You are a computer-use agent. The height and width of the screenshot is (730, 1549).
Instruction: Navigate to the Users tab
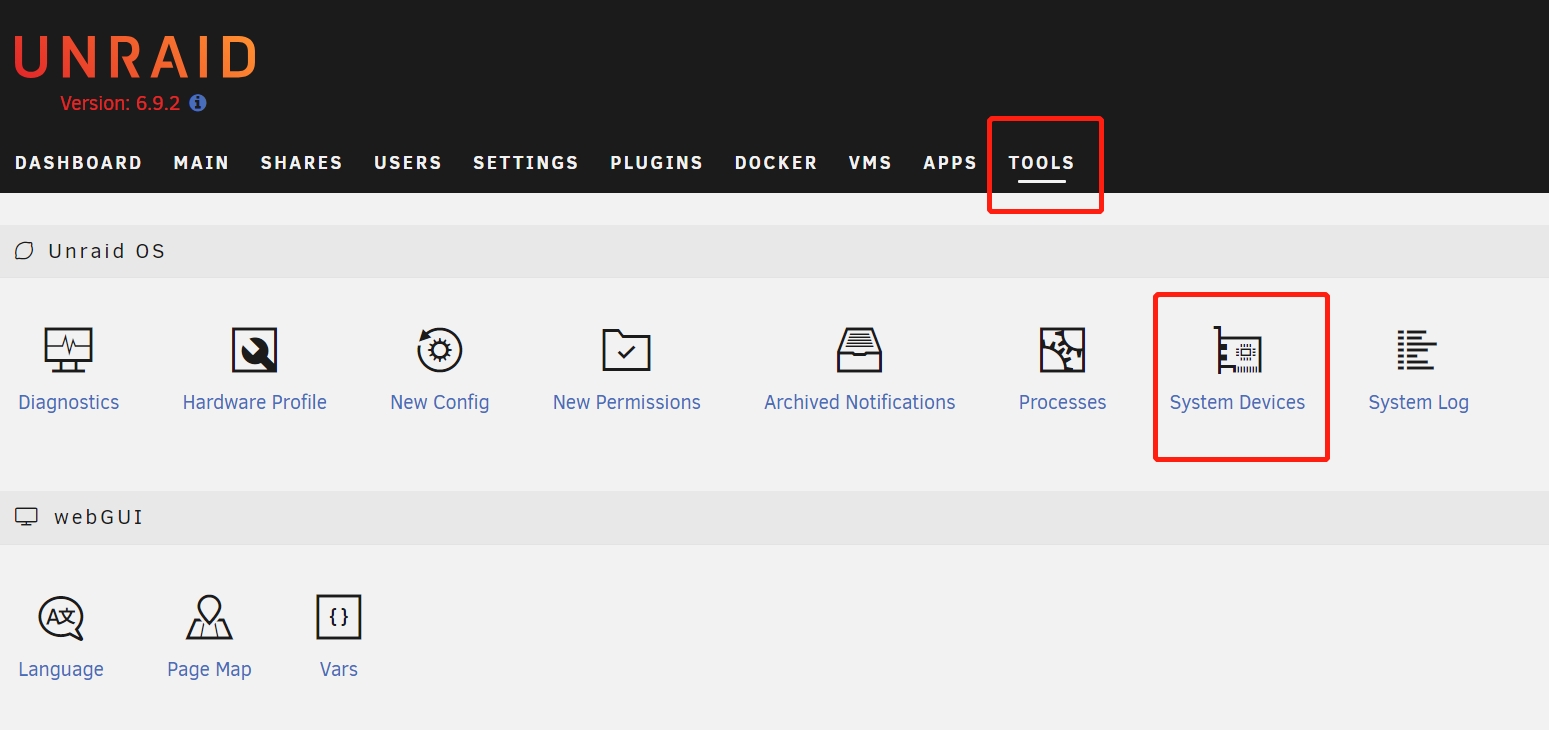point(408,163)
